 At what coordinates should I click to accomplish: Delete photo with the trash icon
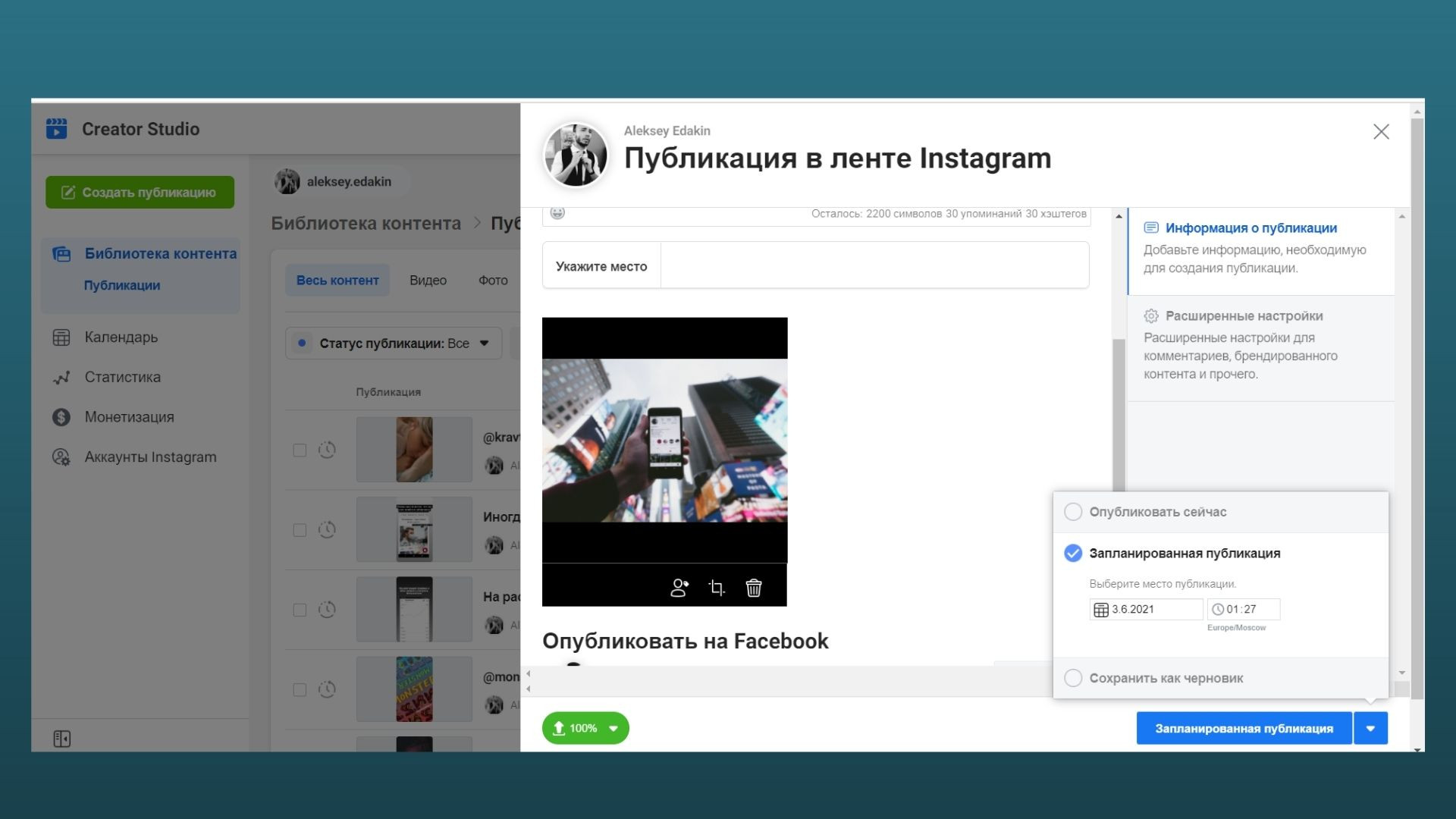click(754, 588)
